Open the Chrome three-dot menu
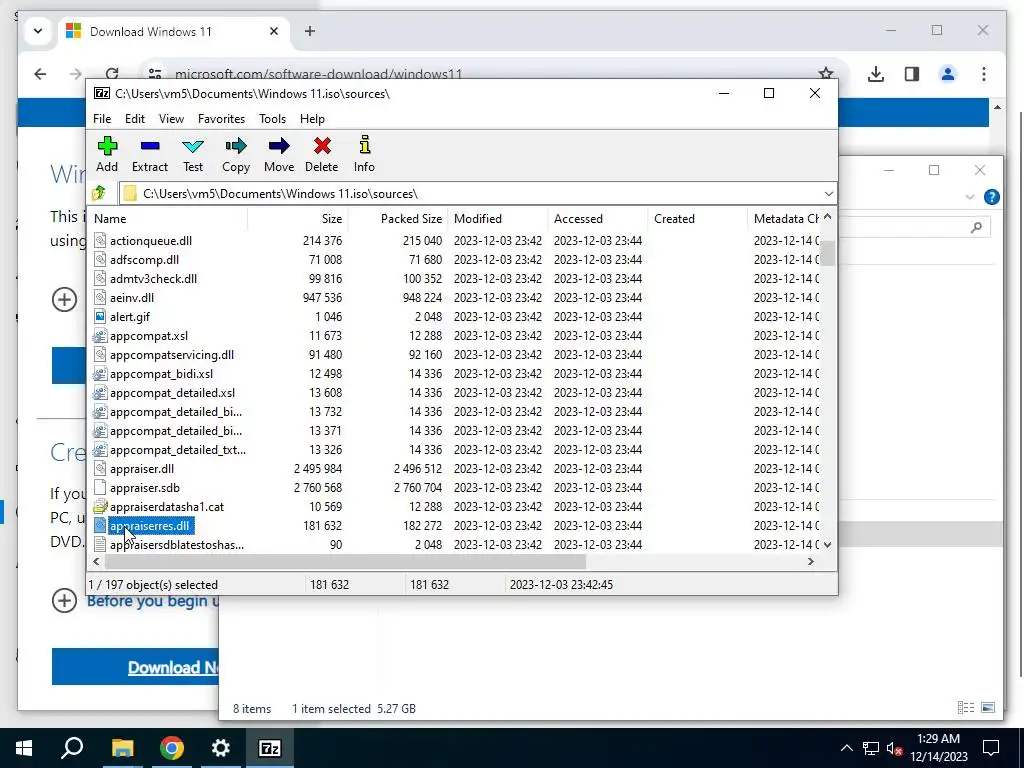Screen dimensions: 1024x768 click(x=984, y=74)
